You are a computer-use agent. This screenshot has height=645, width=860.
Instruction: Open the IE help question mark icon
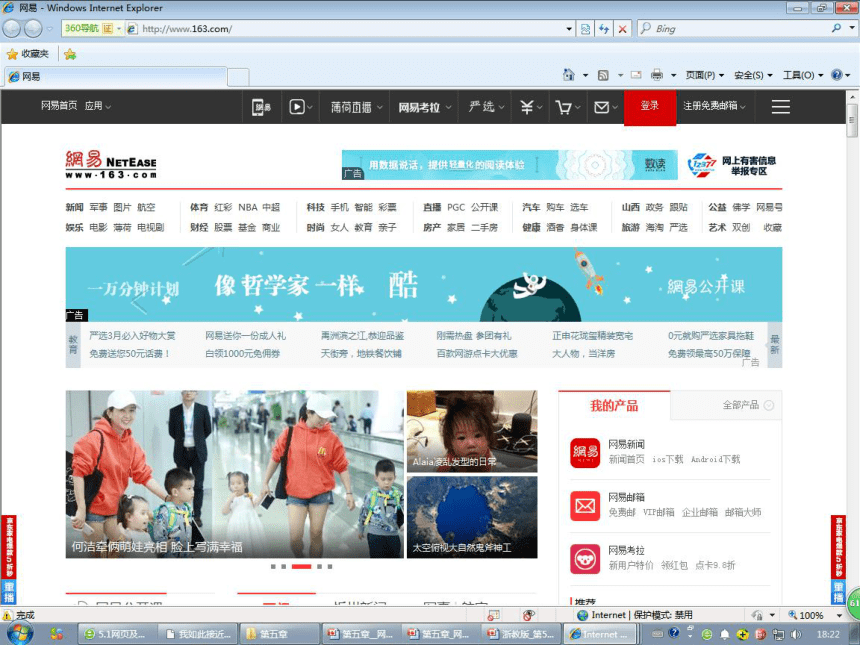point(836,75)
